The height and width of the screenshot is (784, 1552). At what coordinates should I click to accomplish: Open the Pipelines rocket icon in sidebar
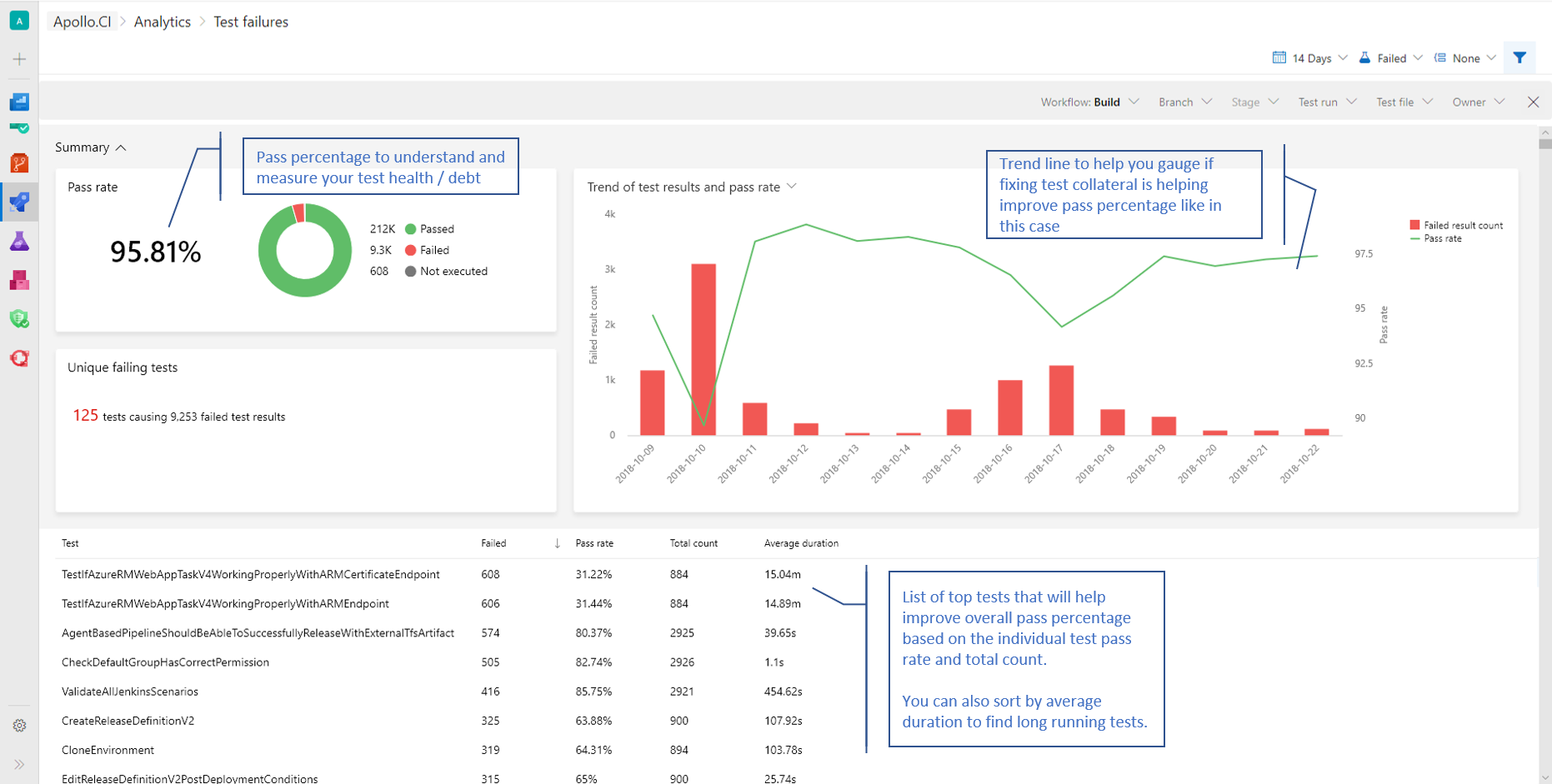tap(19, 202)
